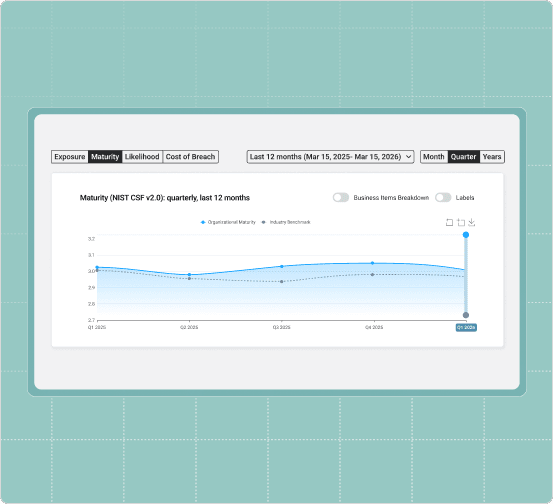Viewport: 553px width, 504px height.
Task: Click the chart title Maturity (NIST CSF v2.0)
Action: coord(165,198)
